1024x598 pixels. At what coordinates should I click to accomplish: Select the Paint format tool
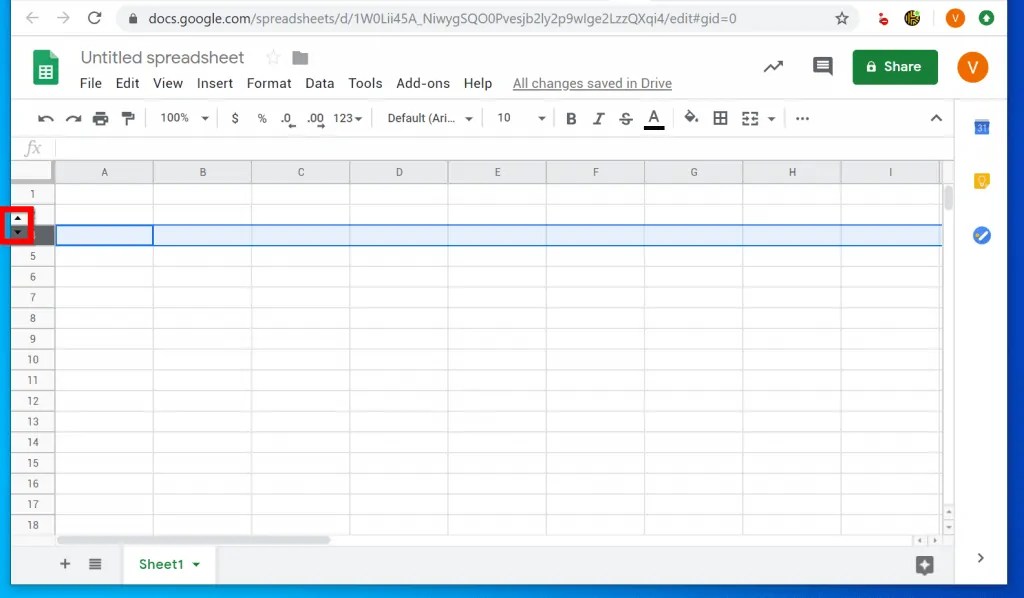point(128,118)
